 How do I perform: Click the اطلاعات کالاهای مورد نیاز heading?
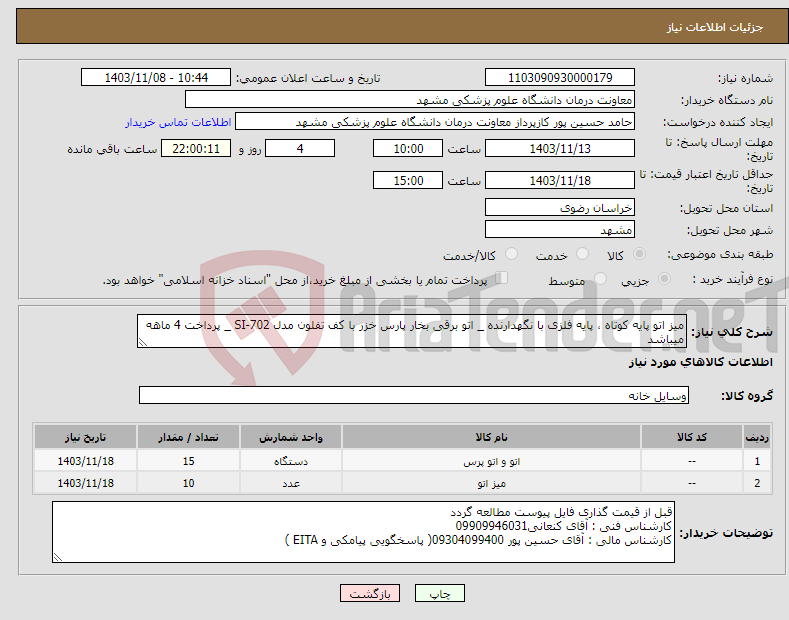(700, 362)
